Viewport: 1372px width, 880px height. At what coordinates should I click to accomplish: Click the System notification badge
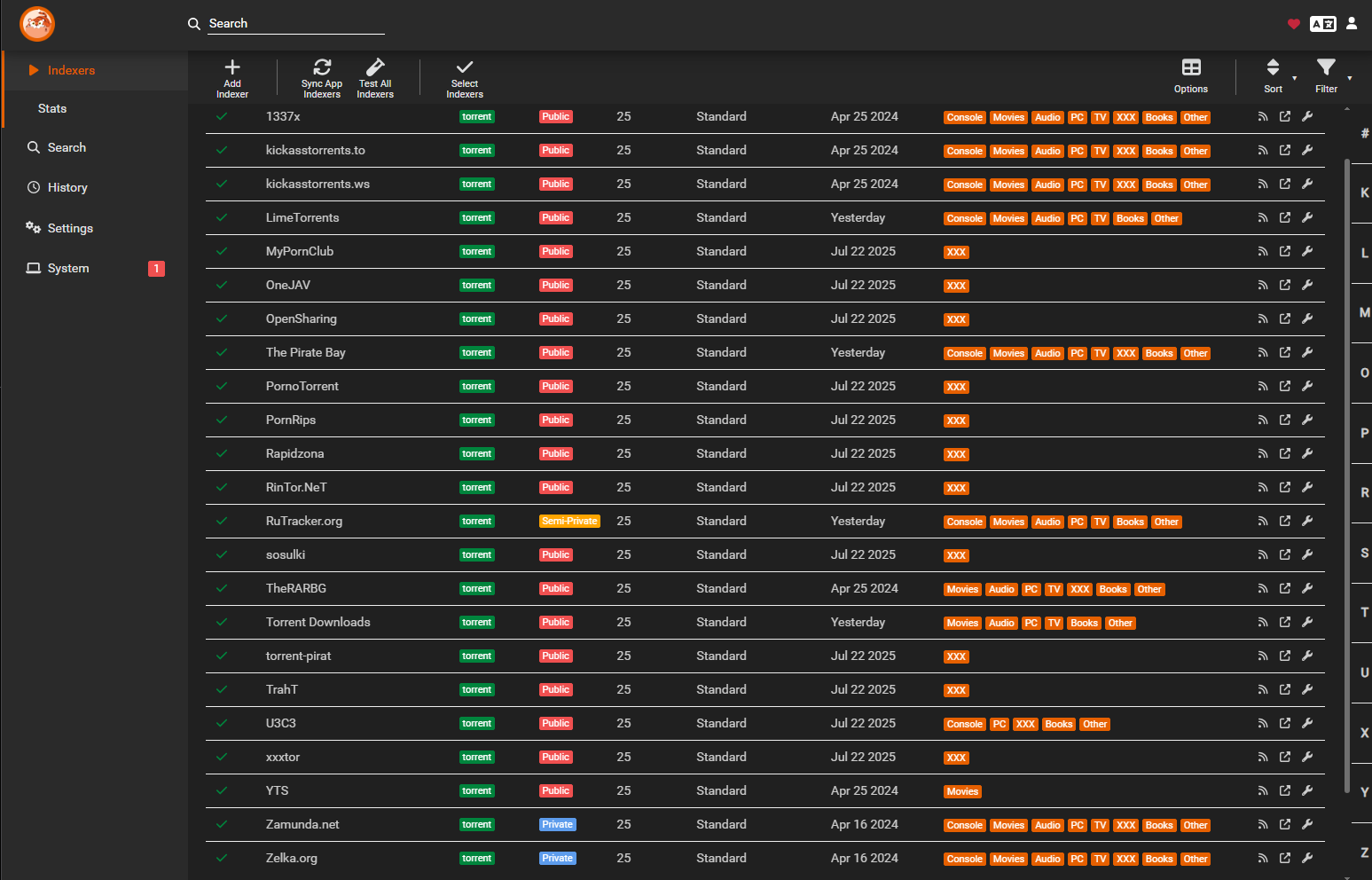[156, 269]
